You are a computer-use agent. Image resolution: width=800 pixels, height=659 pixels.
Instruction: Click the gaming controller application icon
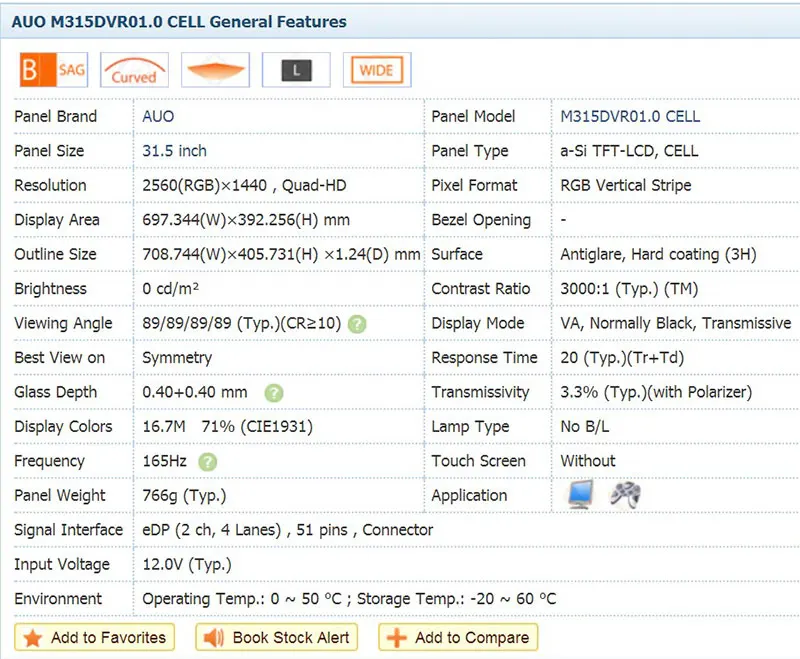[626, 495]
